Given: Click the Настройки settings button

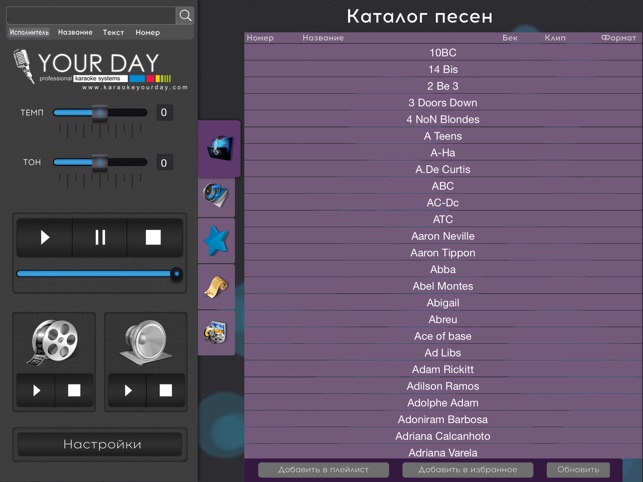Looking at the screenshot, I should coord(100,444).
